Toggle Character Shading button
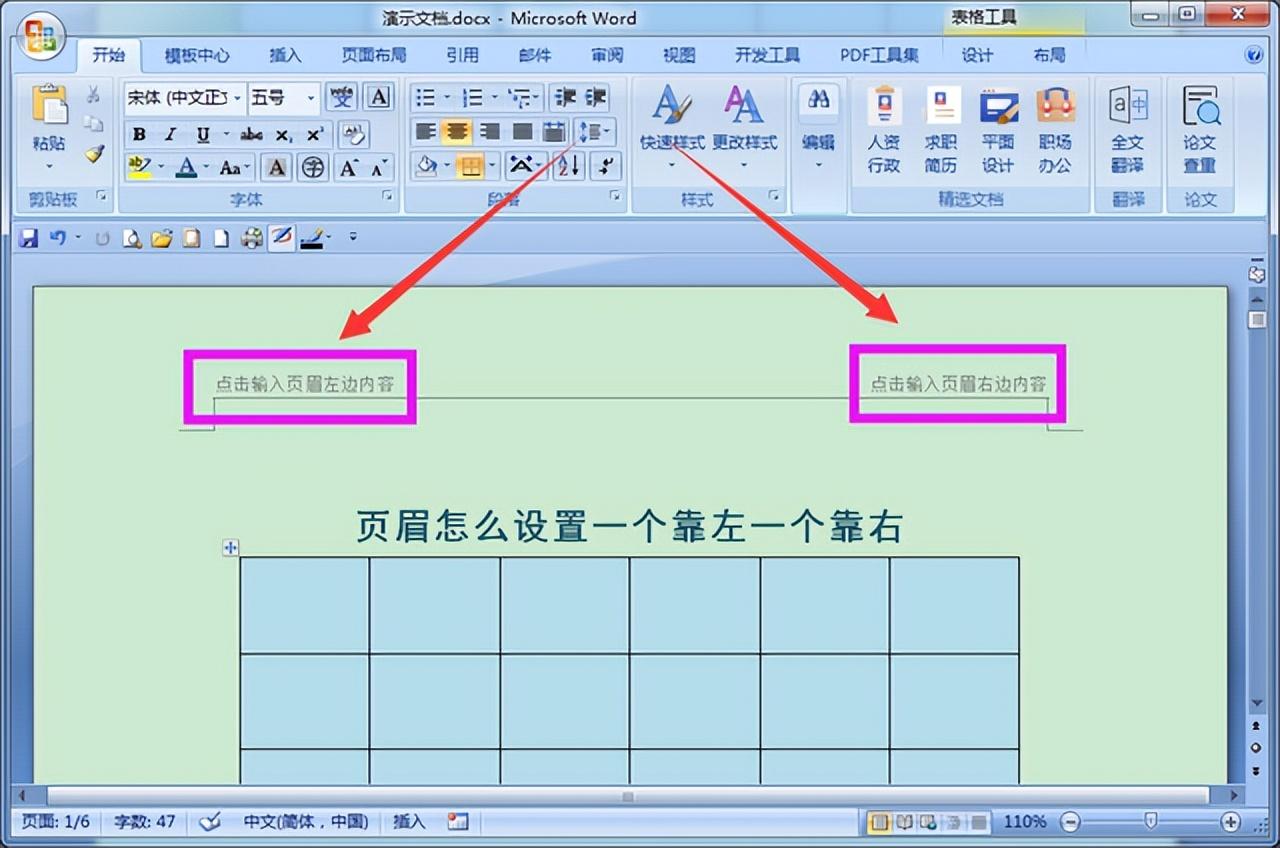The width and height of the screenshot is (1280, 848). (x=278, y=167)
